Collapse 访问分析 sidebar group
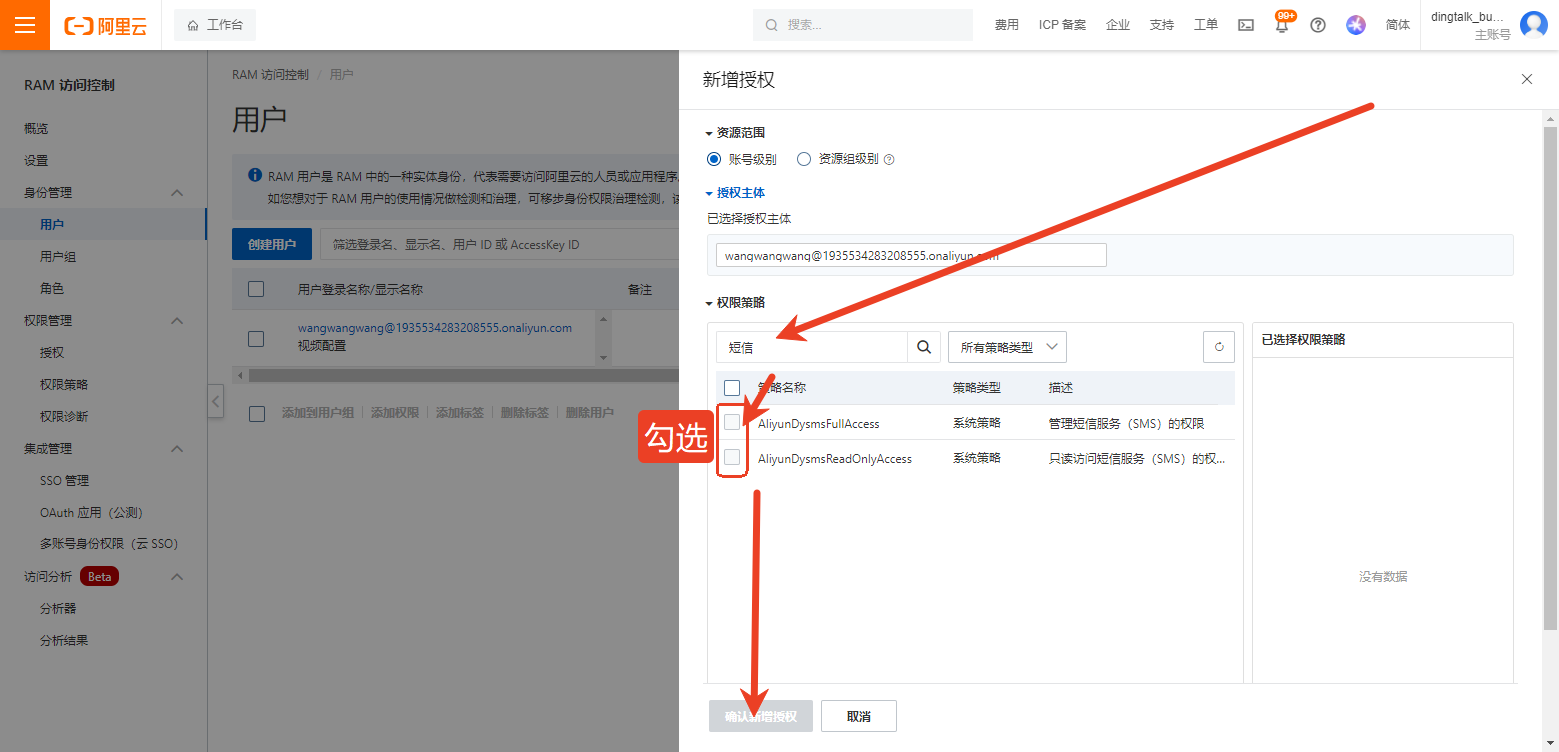This screenshot has width=1559, height=752. coord(177,577)
